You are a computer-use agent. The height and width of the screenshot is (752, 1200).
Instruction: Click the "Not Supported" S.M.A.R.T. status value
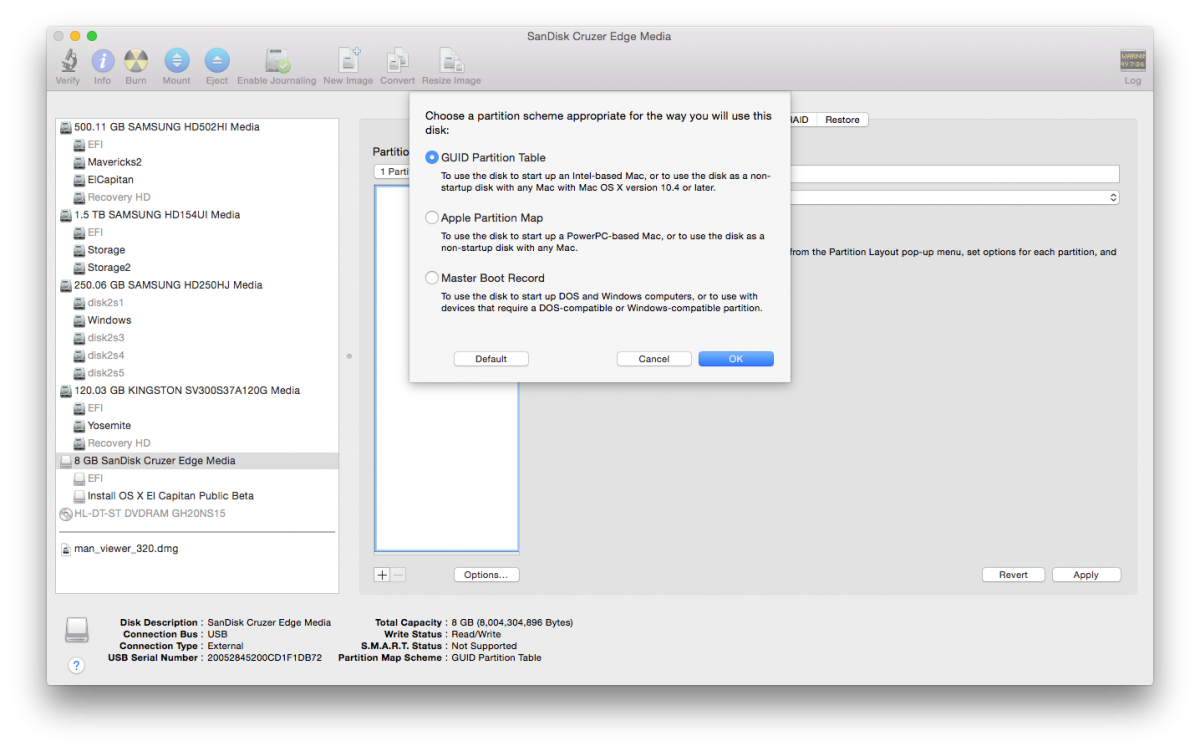pyautogui.click(x=484, y=646)
